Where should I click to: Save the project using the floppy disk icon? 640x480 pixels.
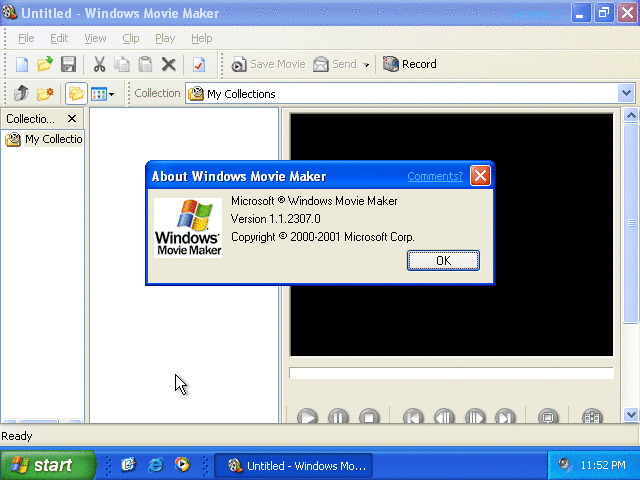tap(68, 64)
